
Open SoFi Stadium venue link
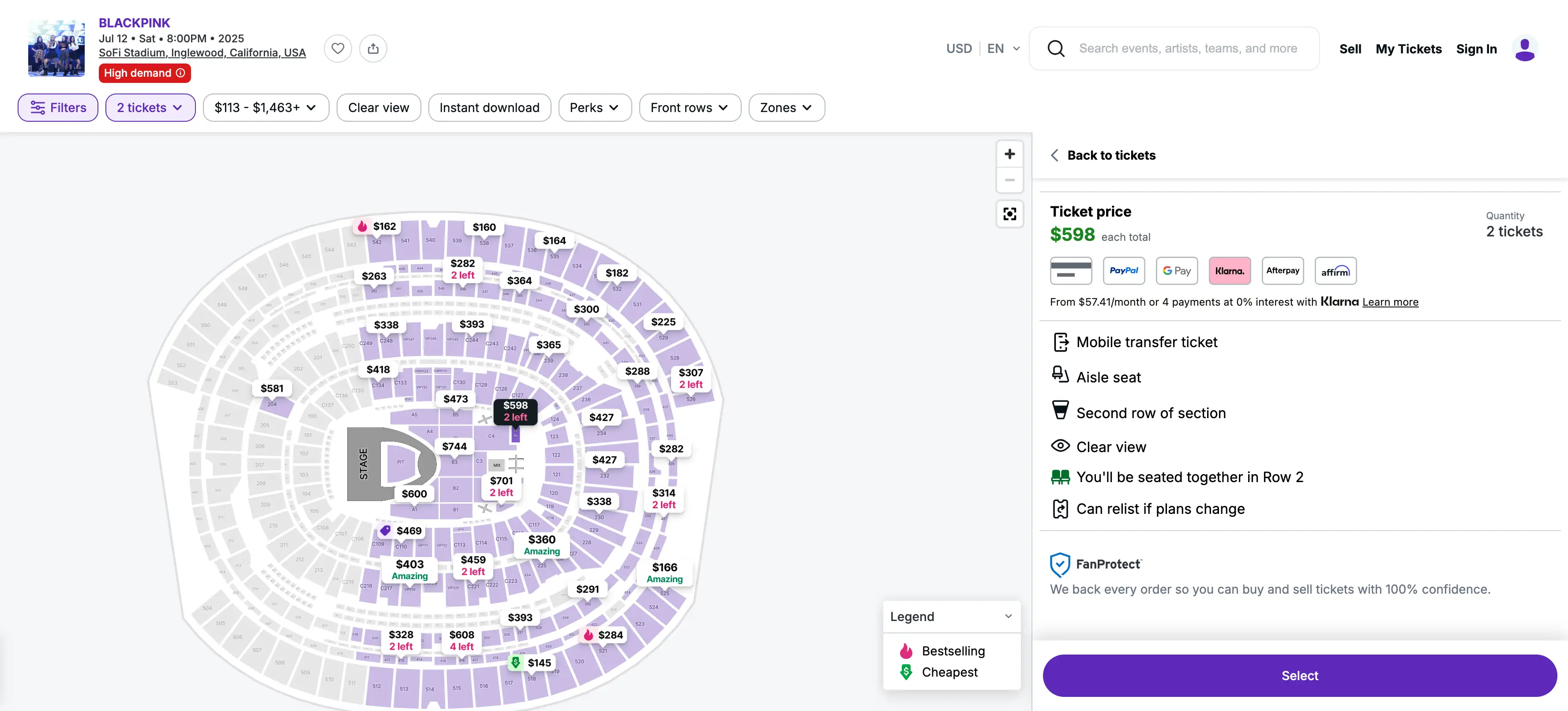click(202, 53)
